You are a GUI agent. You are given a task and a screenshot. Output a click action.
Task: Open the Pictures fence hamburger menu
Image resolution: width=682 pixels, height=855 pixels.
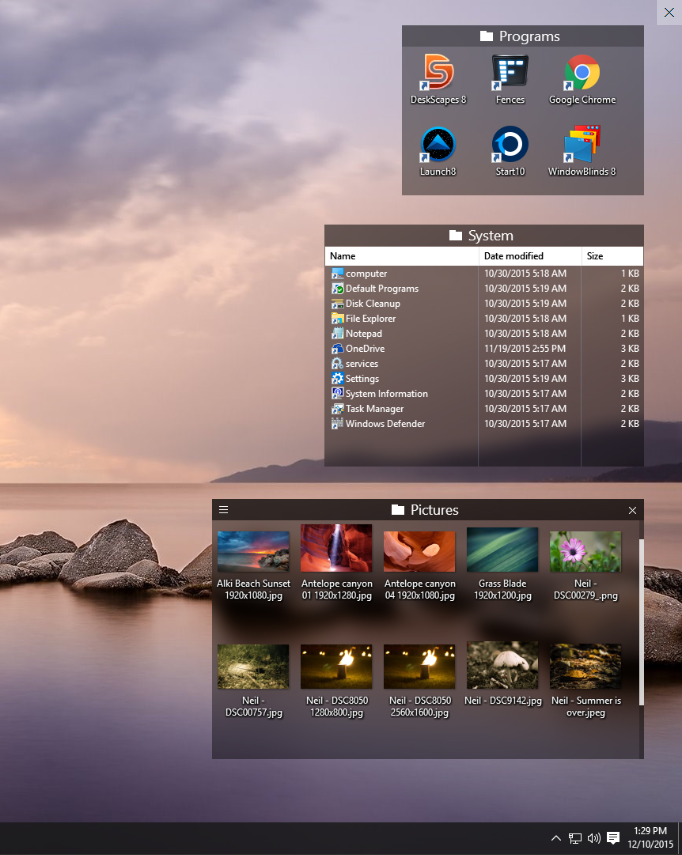(224, 509)
